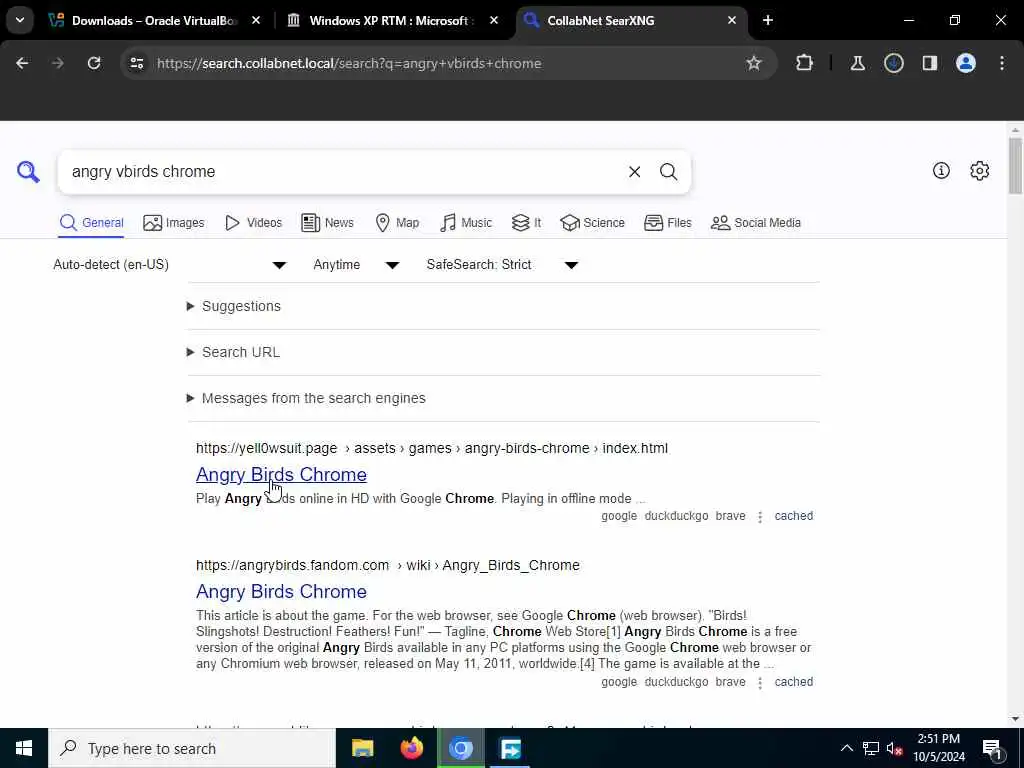Viewport: 1024px width, 768px height.
Task: Open cached version of first result
Action: pyautogui.click(x=793, y=516)
